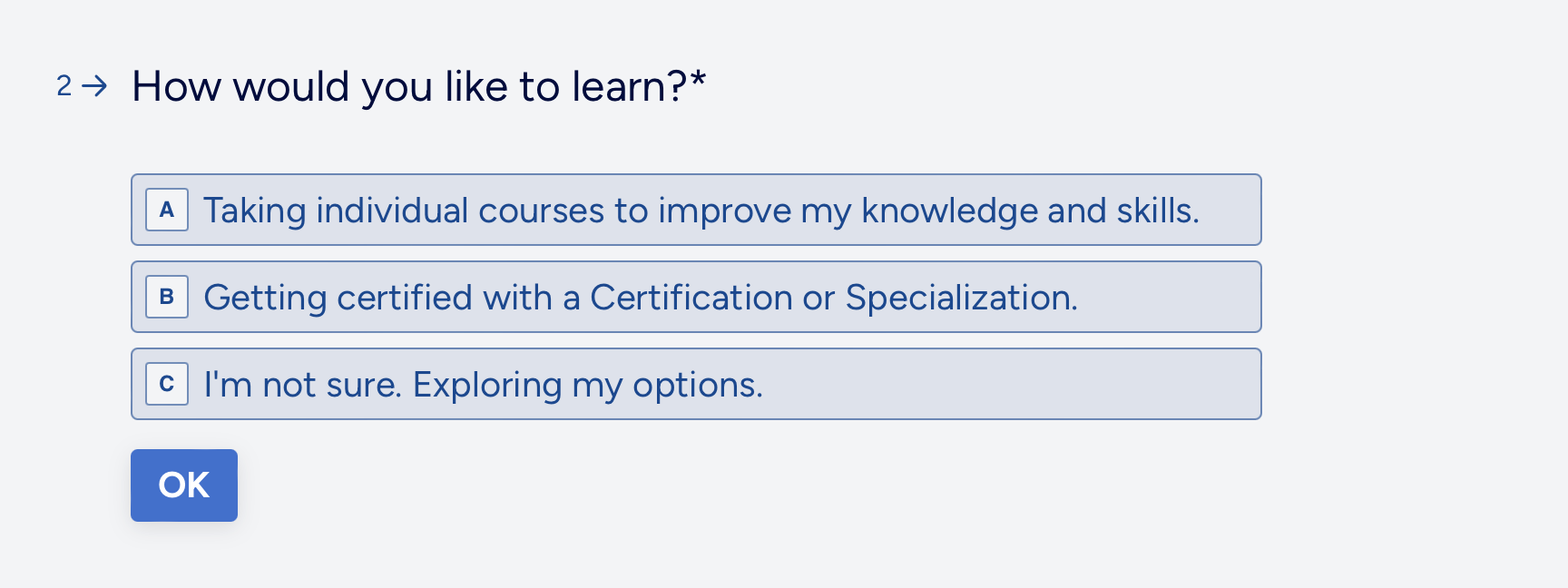This screenshot has height=588, width=1568.
Task: Click the word 'Certification' in option B
Action: click(x=691, y=298)
